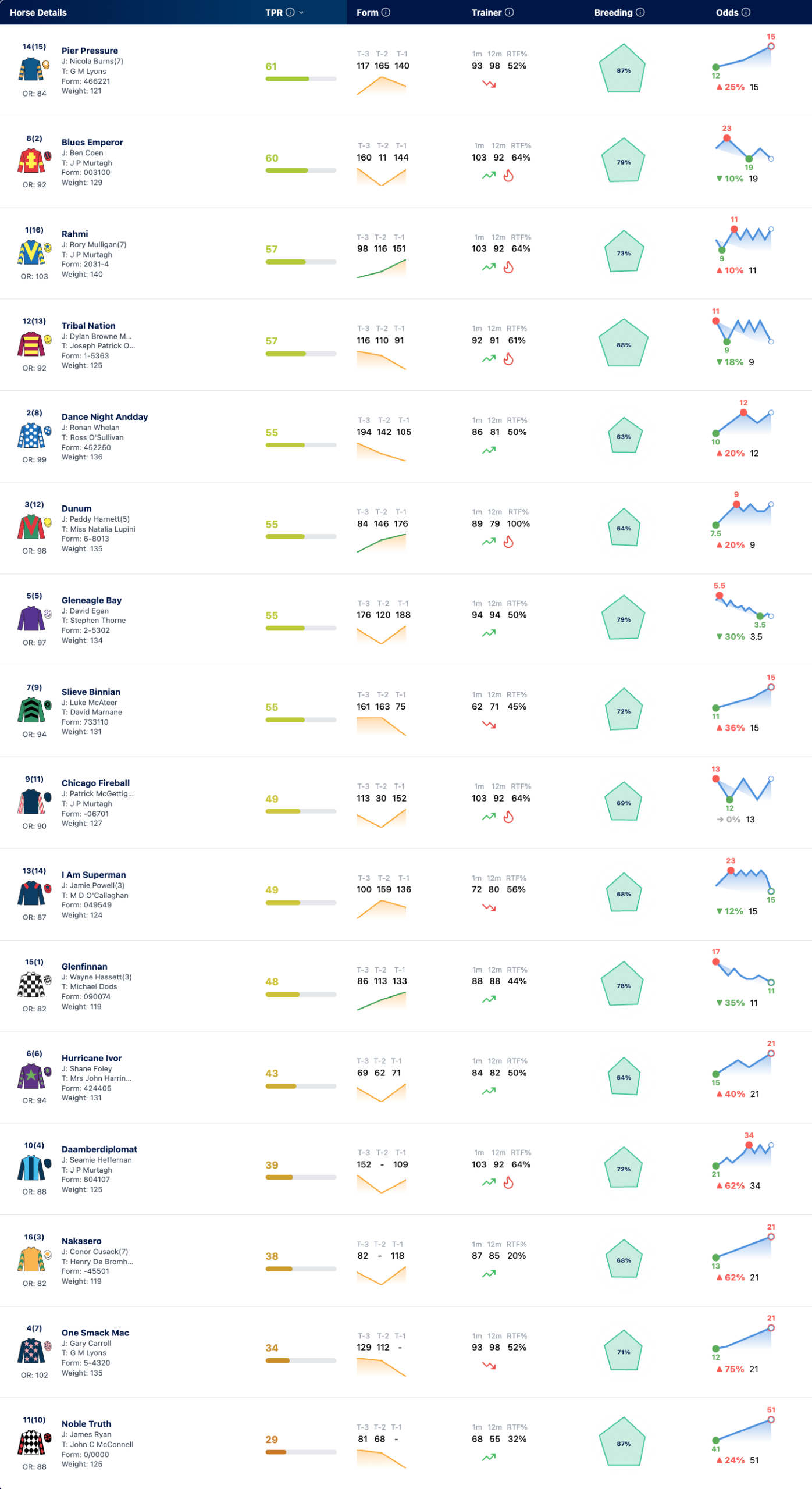Click the Form column info icon
Viewport: 812px width, 1489px height.
coord(386,12)
